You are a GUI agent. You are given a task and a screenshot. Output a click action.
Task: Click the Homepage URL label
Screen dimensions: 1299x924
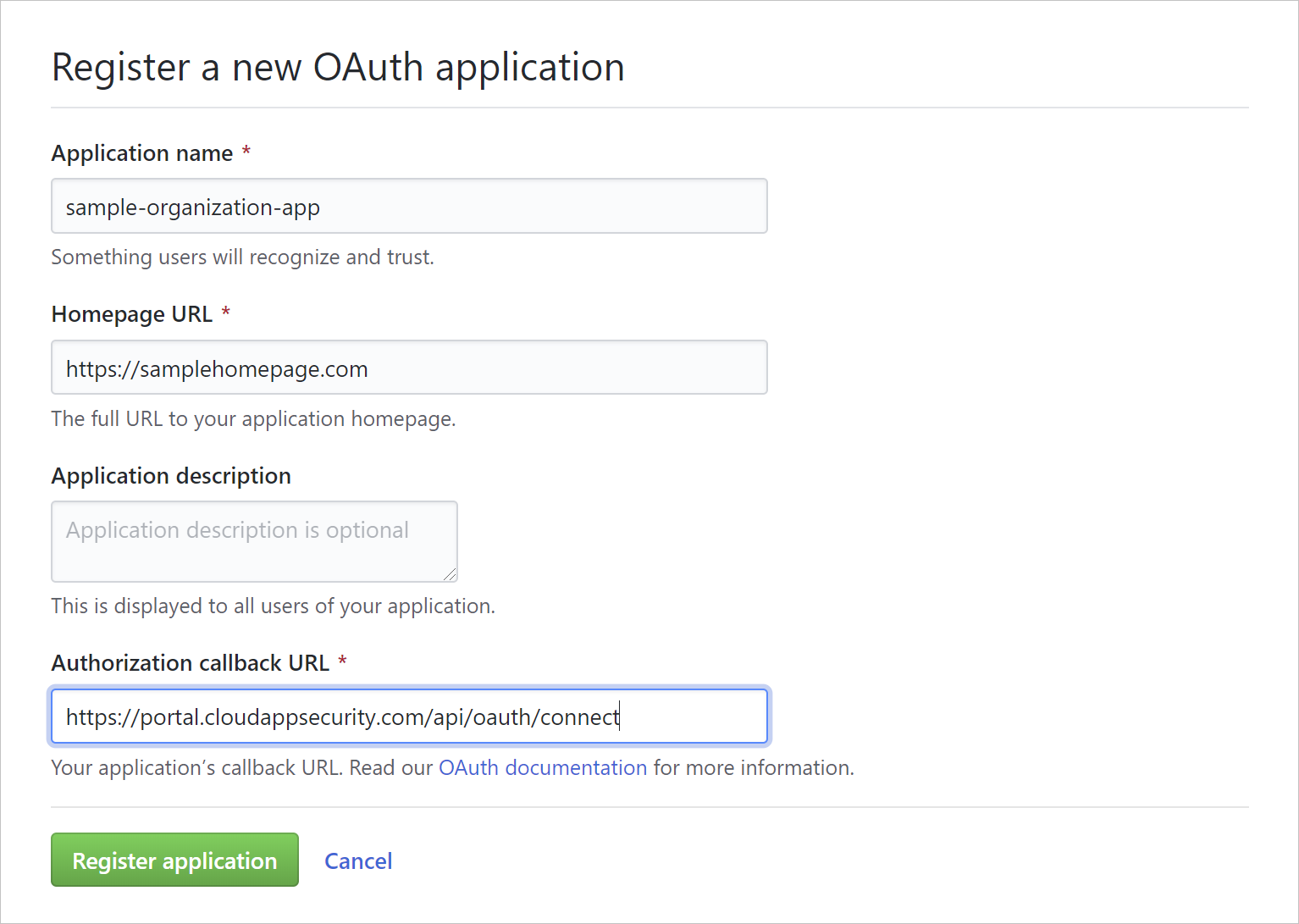[x=132, y=313]
